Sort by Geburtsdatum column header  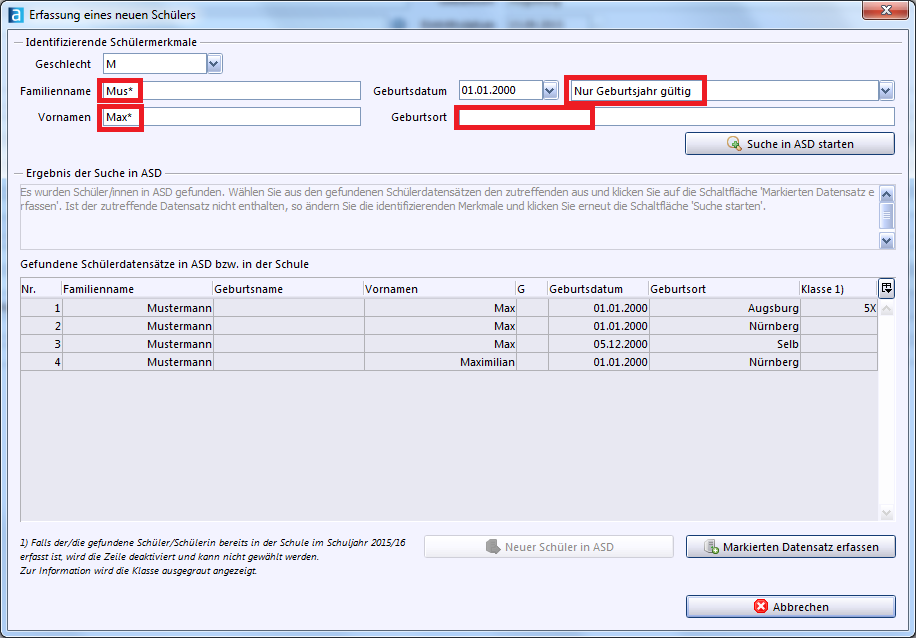pos(597,289)
